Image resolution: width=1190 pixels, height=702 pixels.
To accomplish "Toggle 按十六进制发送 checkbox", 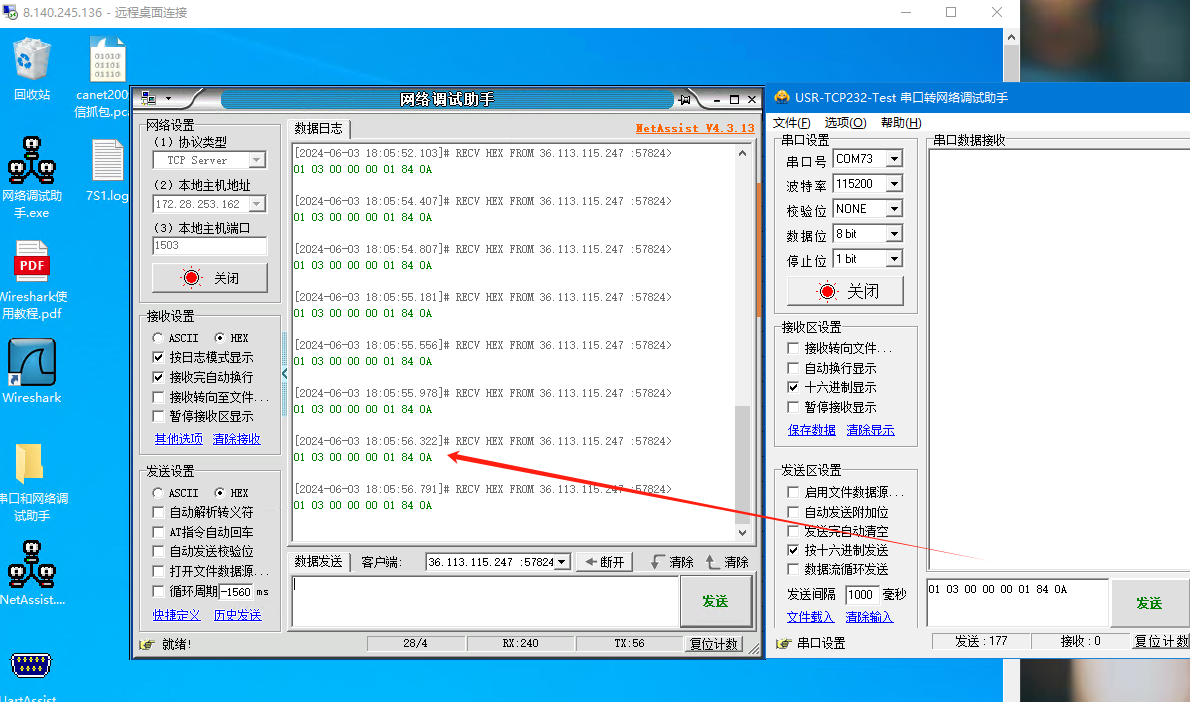I will 793,550.
